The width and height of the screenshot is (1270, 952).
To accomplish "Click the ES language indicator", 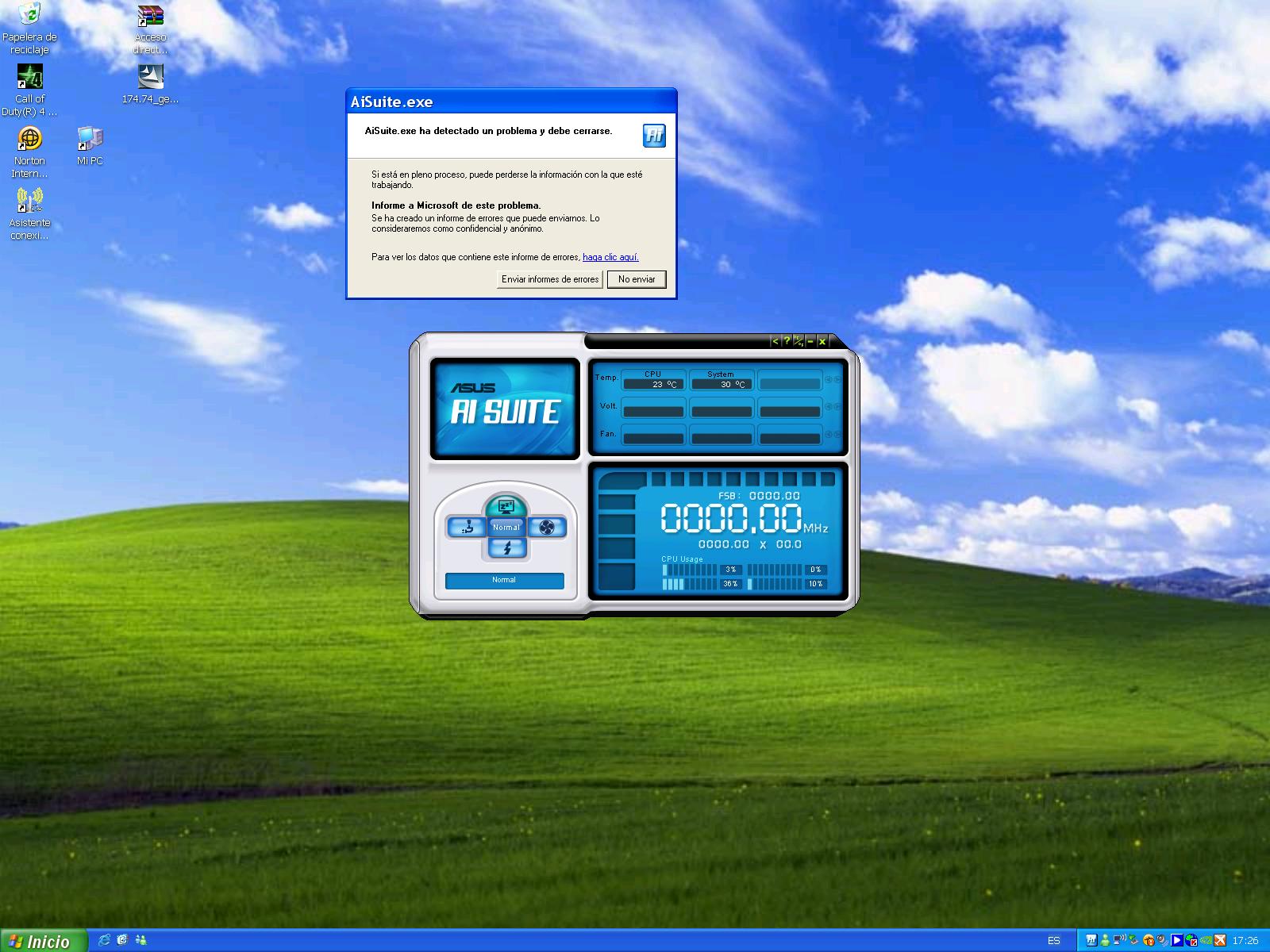I will point(1053,941).
